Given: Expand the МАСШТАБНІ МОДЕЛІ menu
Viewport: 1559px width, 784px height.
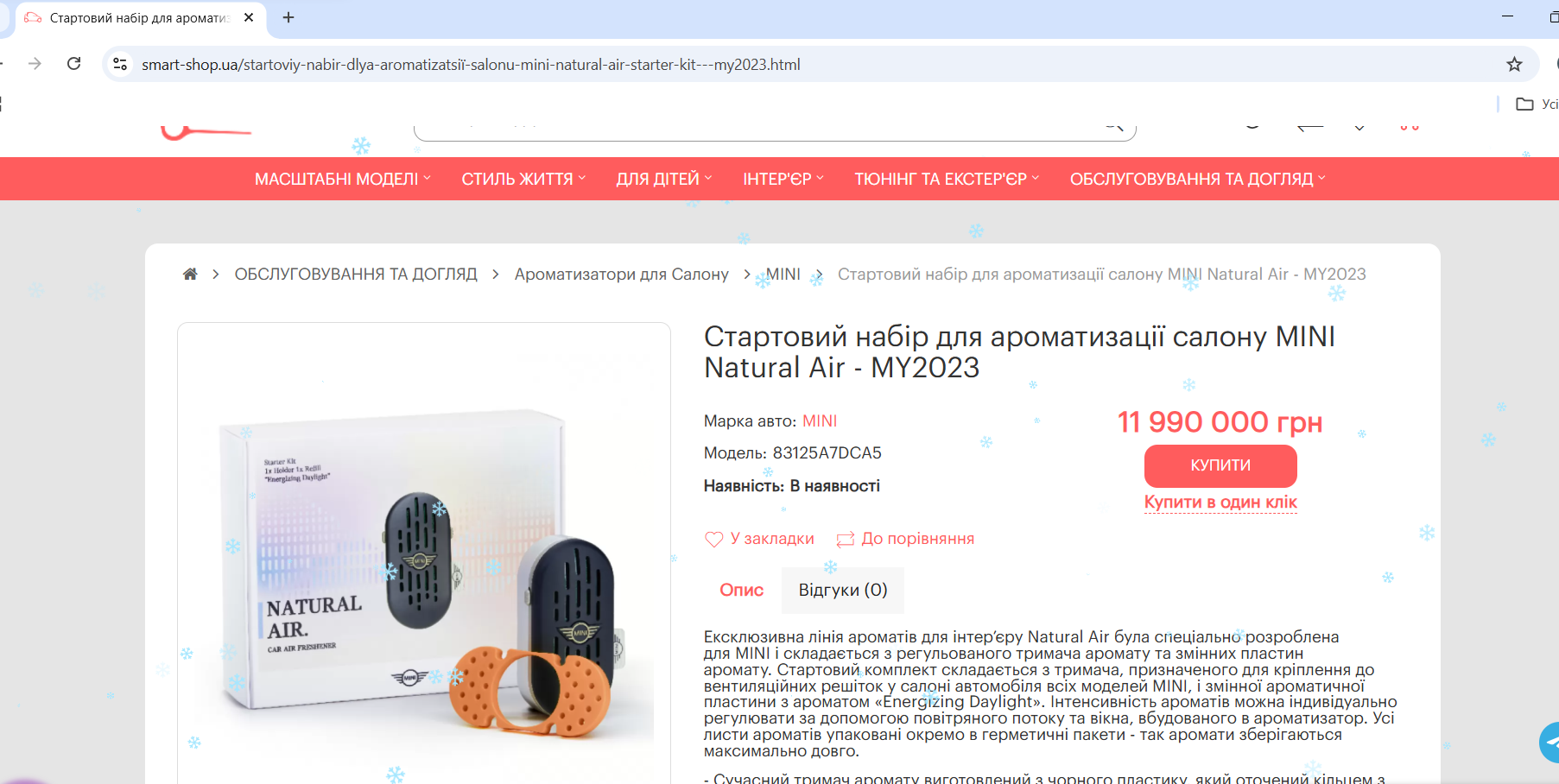Looking at the screenshot, I should click(343, 179).
